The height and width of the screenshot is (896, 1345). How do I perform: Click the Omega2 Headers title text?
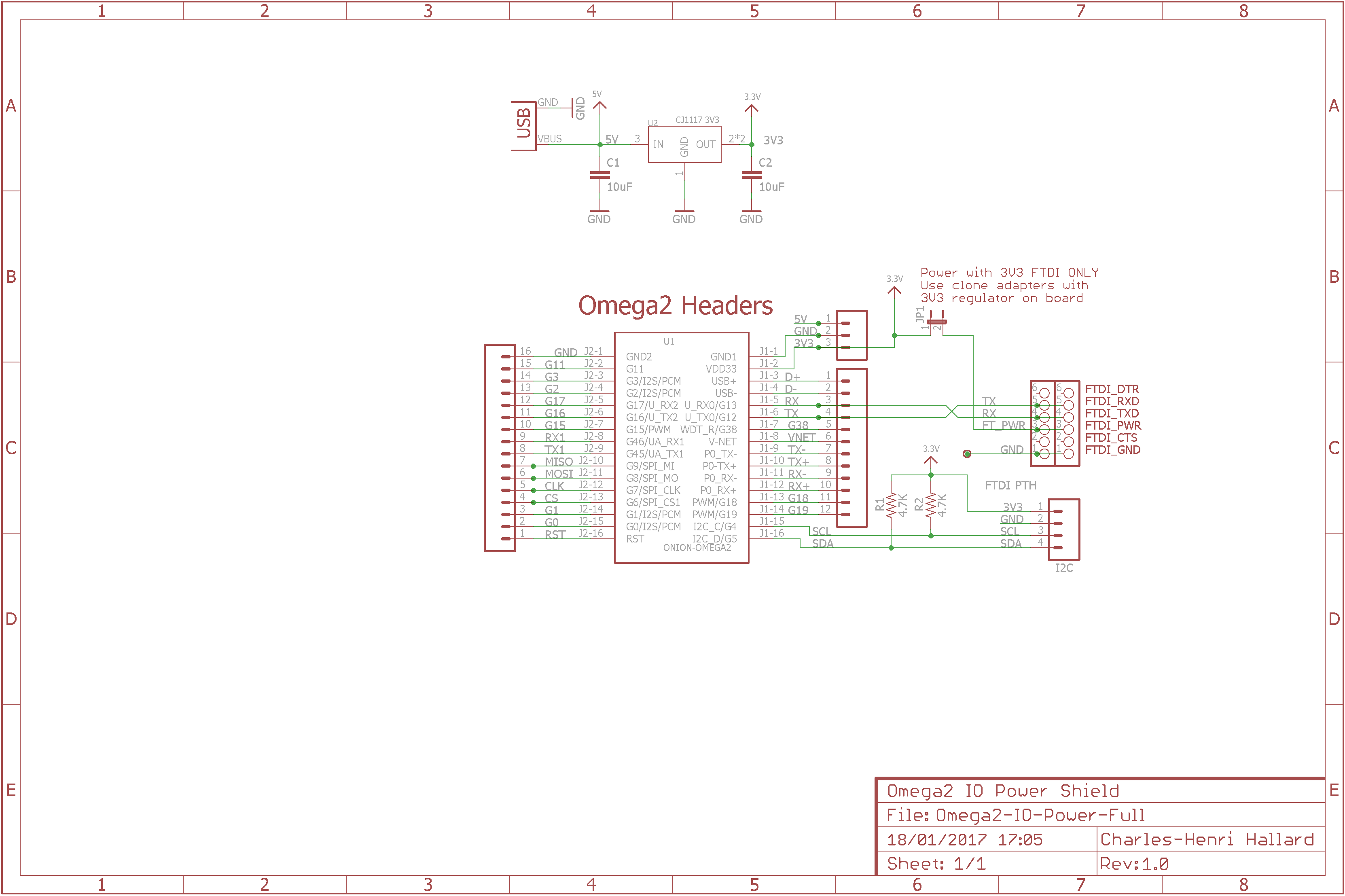(x=676, y=306)
